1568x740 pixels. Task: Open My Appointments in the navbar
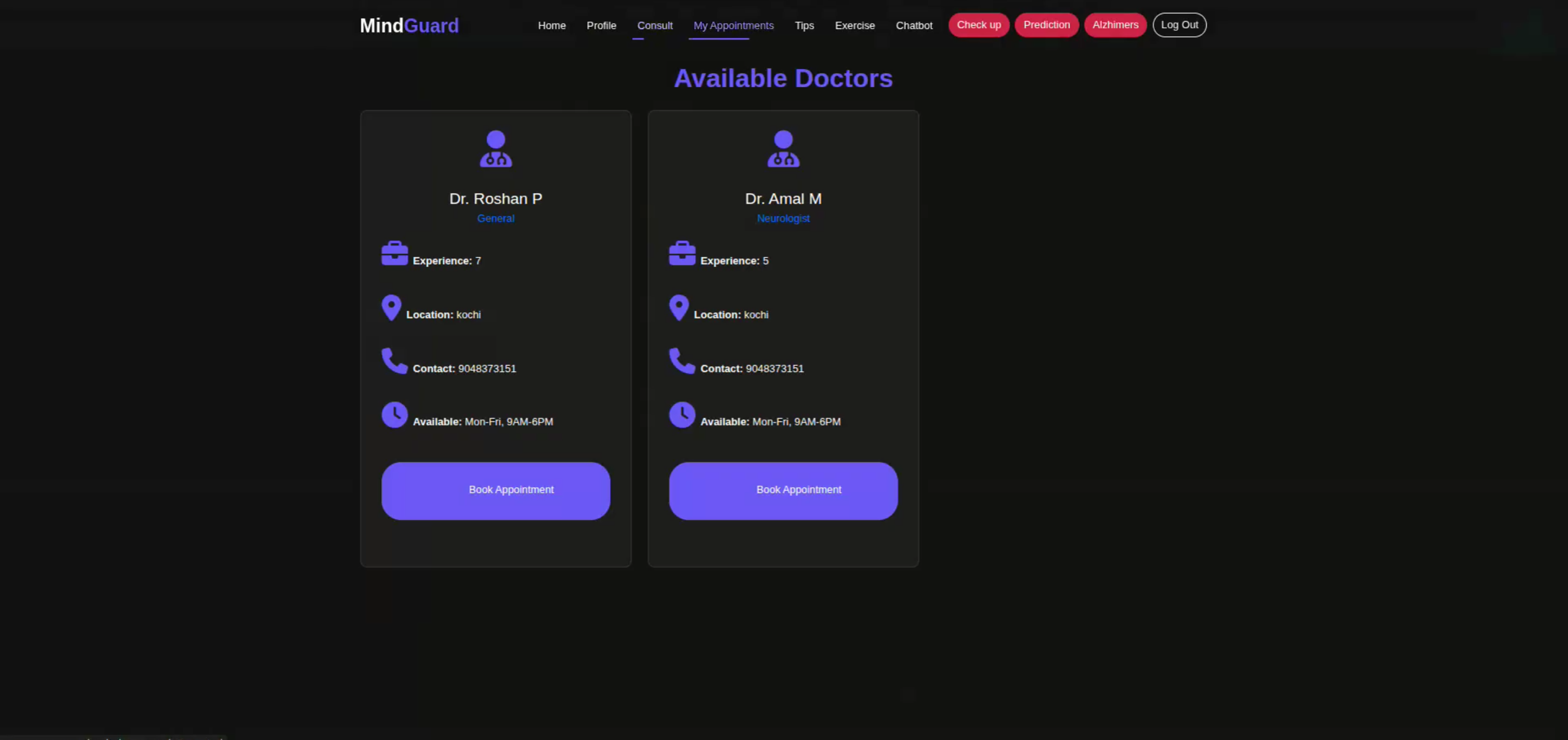tap(734, 25)
